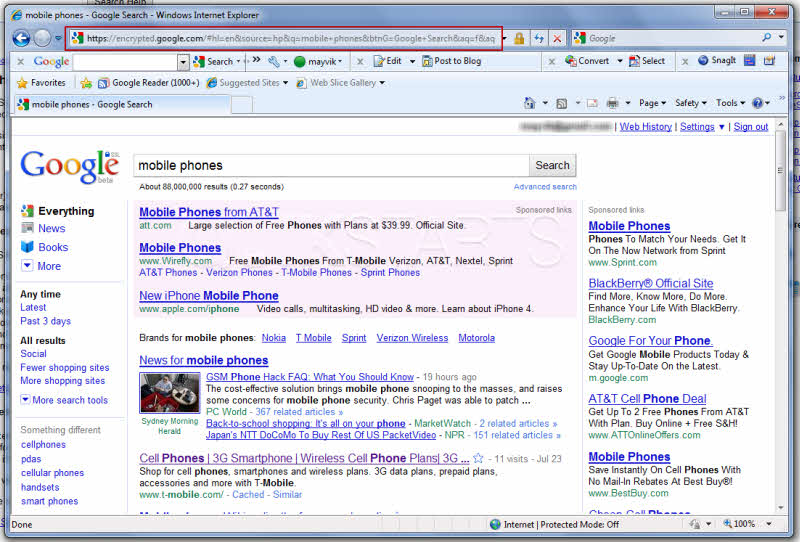Viewport: 800px width, 542px height.
Task: Select the mobile phones - Google Search tab
Action: [x=121, y=105]
